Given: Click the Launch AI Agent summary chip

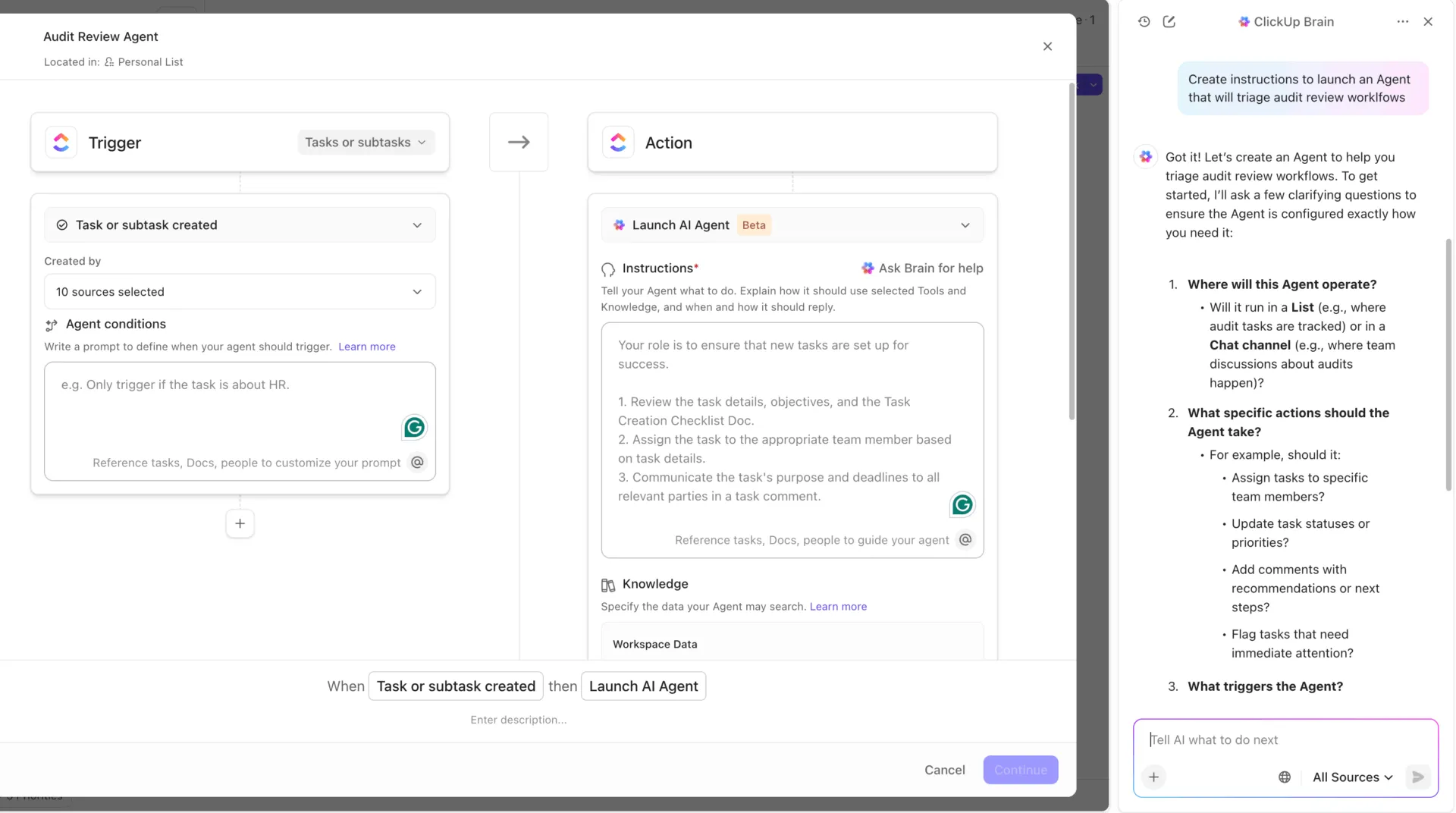Looking at the screenshot, I should 643,686.
